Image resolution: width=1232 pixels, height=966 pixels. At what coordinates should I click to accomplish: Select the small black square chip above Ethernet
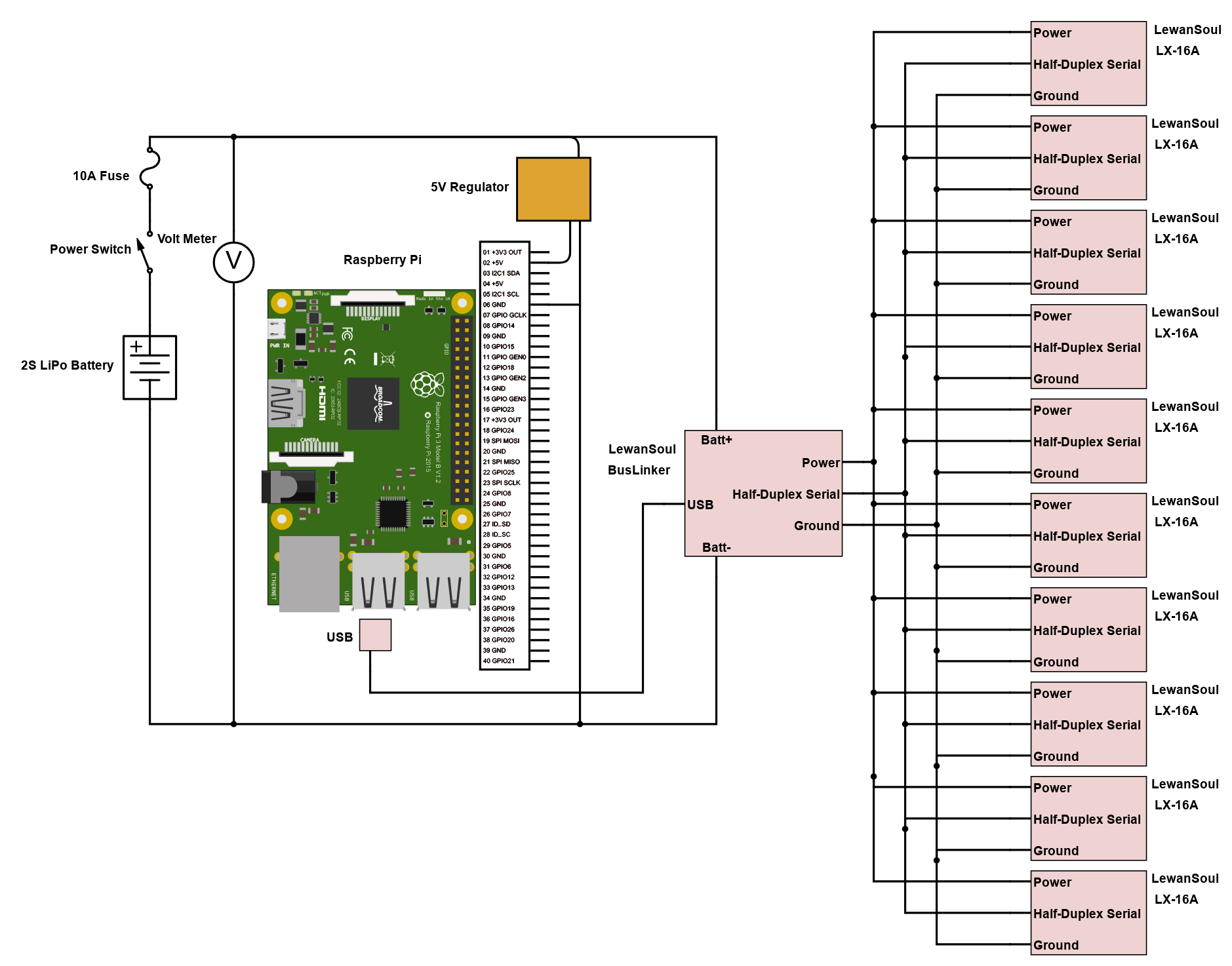pos(393,514)
